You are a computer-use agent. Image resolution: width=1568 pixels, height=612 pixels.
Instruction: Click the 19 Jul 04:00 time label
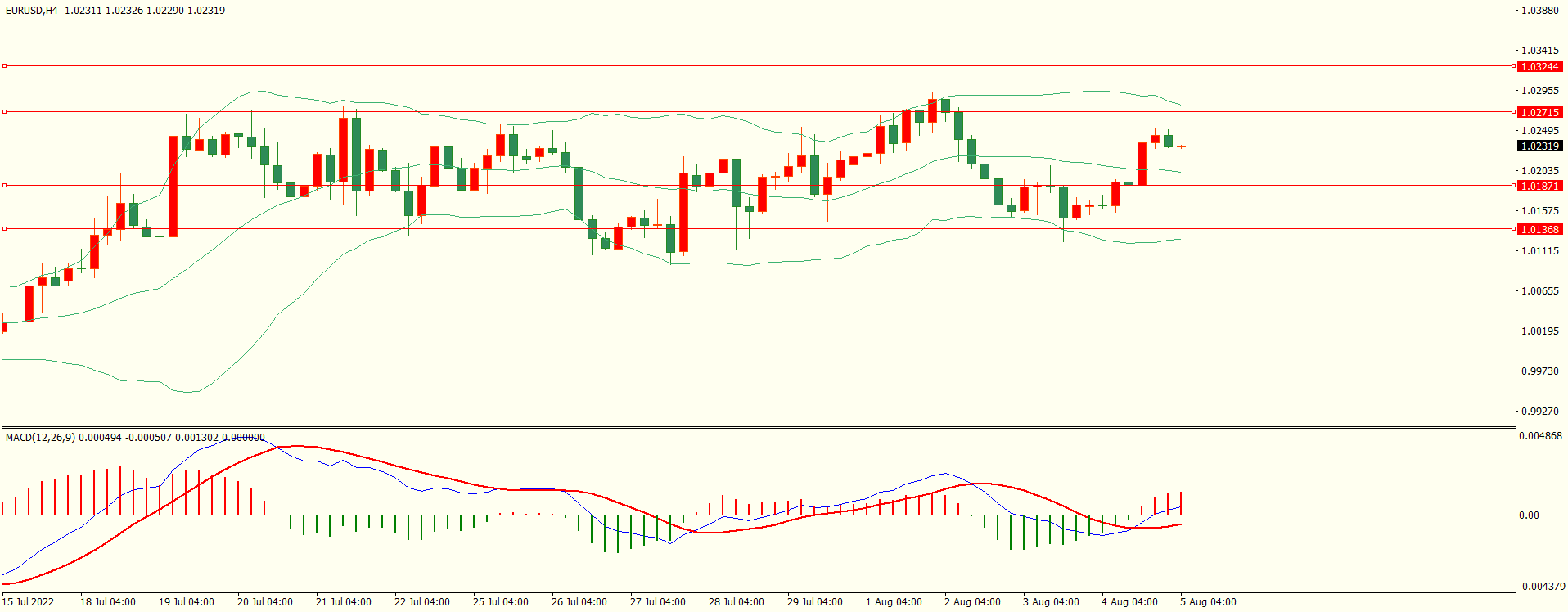coord(187,601)
